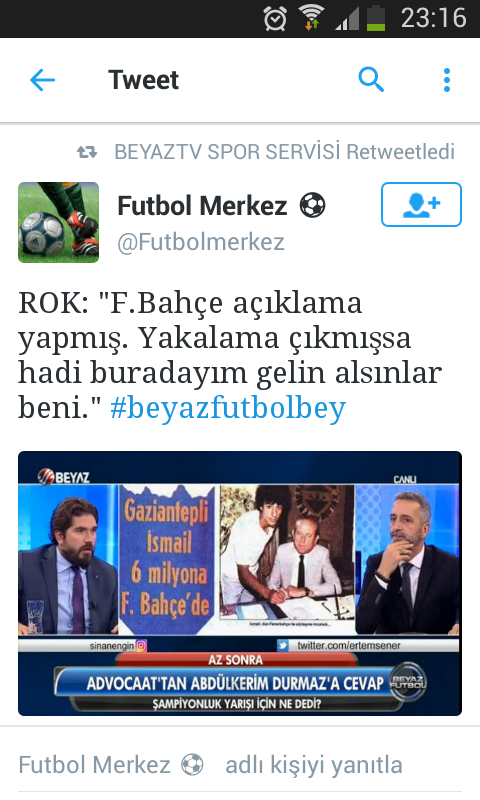
Task: Follow Futbol Merkez with the add-user button
Action: point(421,204)
